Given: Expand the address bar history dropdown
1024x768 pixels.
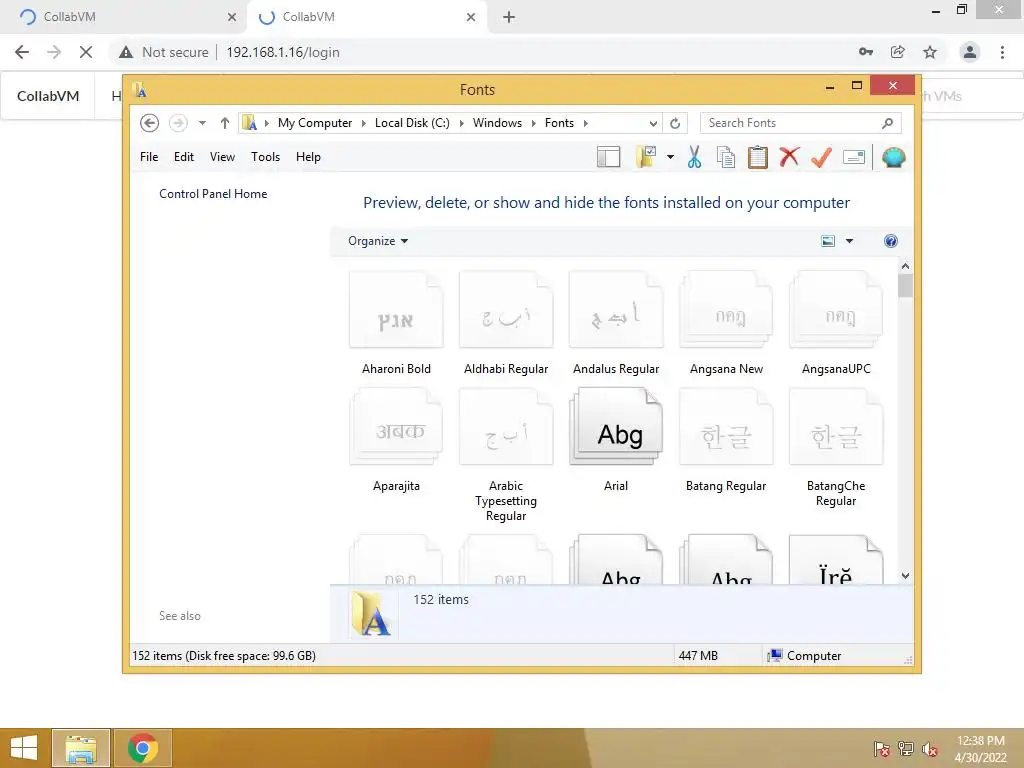Looking at the screenshot, I should pos(653,123).
